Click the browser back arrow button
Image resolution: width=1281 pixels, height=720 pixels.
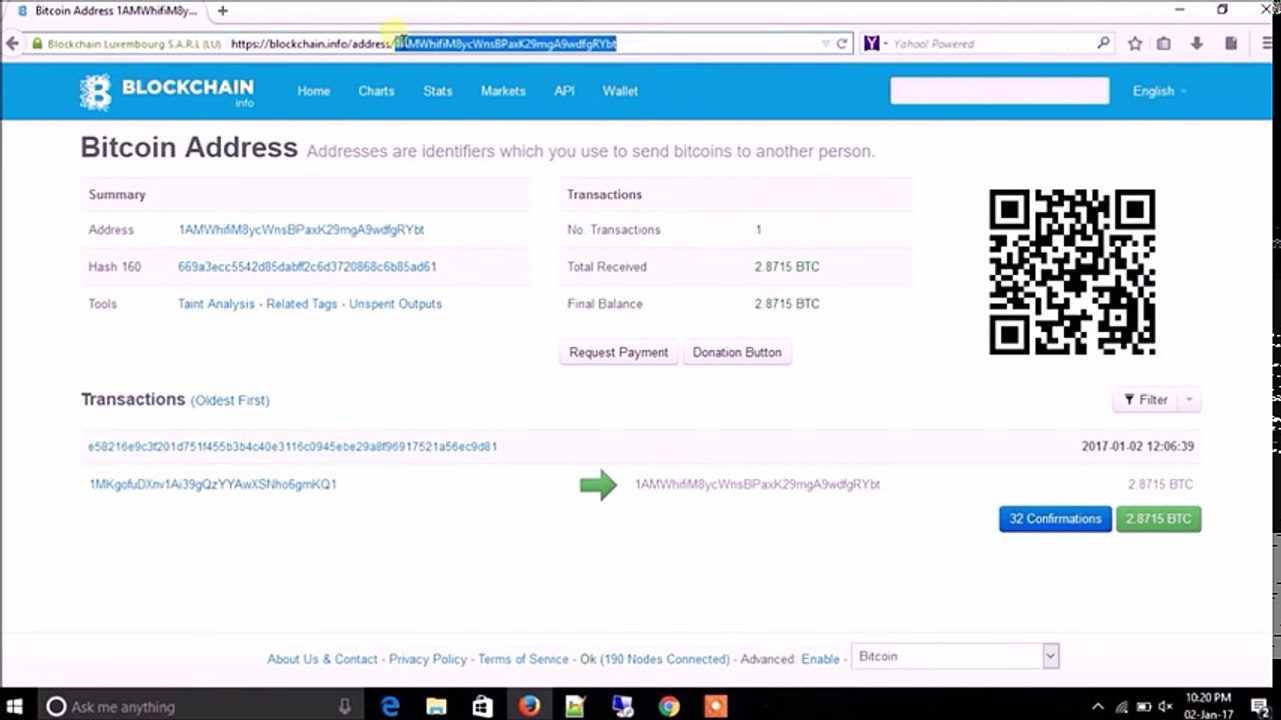12,44
